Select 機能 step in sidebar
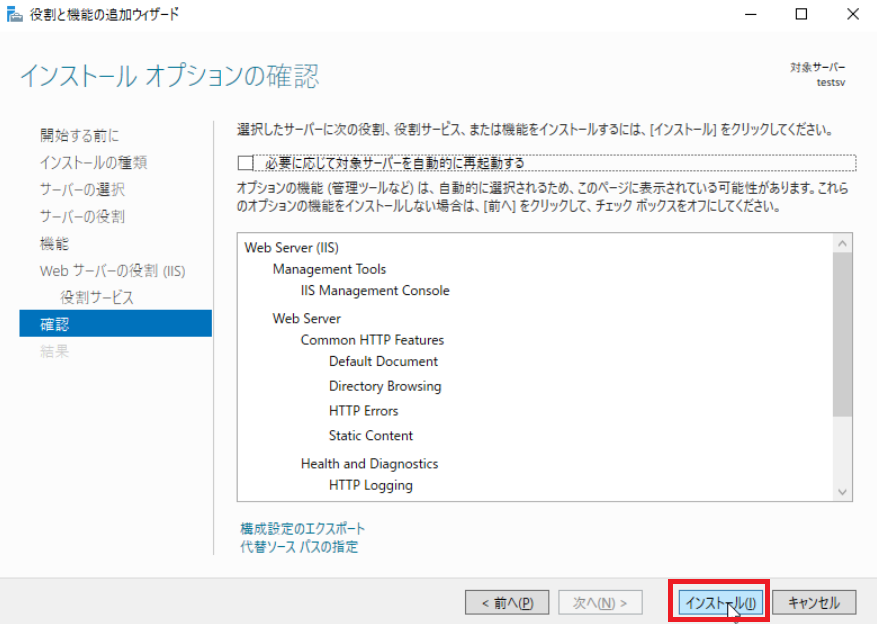 [x=54, y=243]
